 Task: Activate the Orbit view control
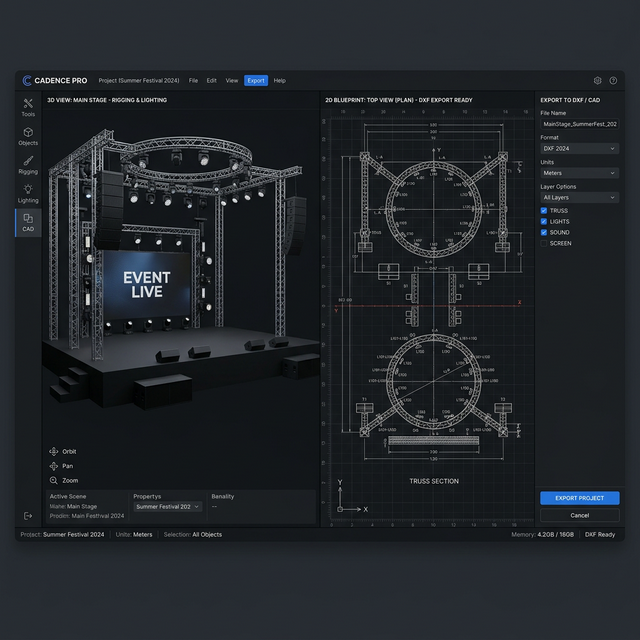62,451
